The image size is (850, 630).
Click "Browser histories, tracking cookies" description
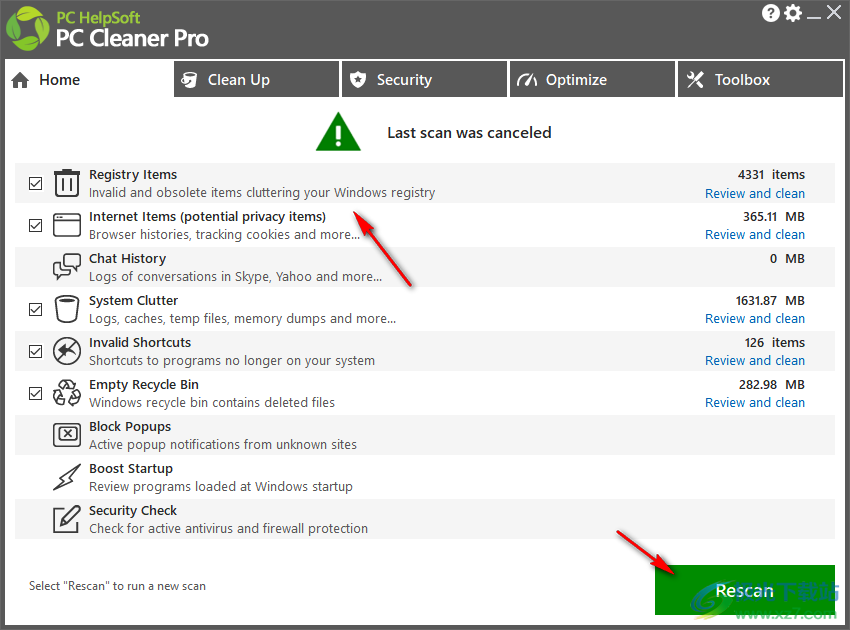click(x=224, y=235)
